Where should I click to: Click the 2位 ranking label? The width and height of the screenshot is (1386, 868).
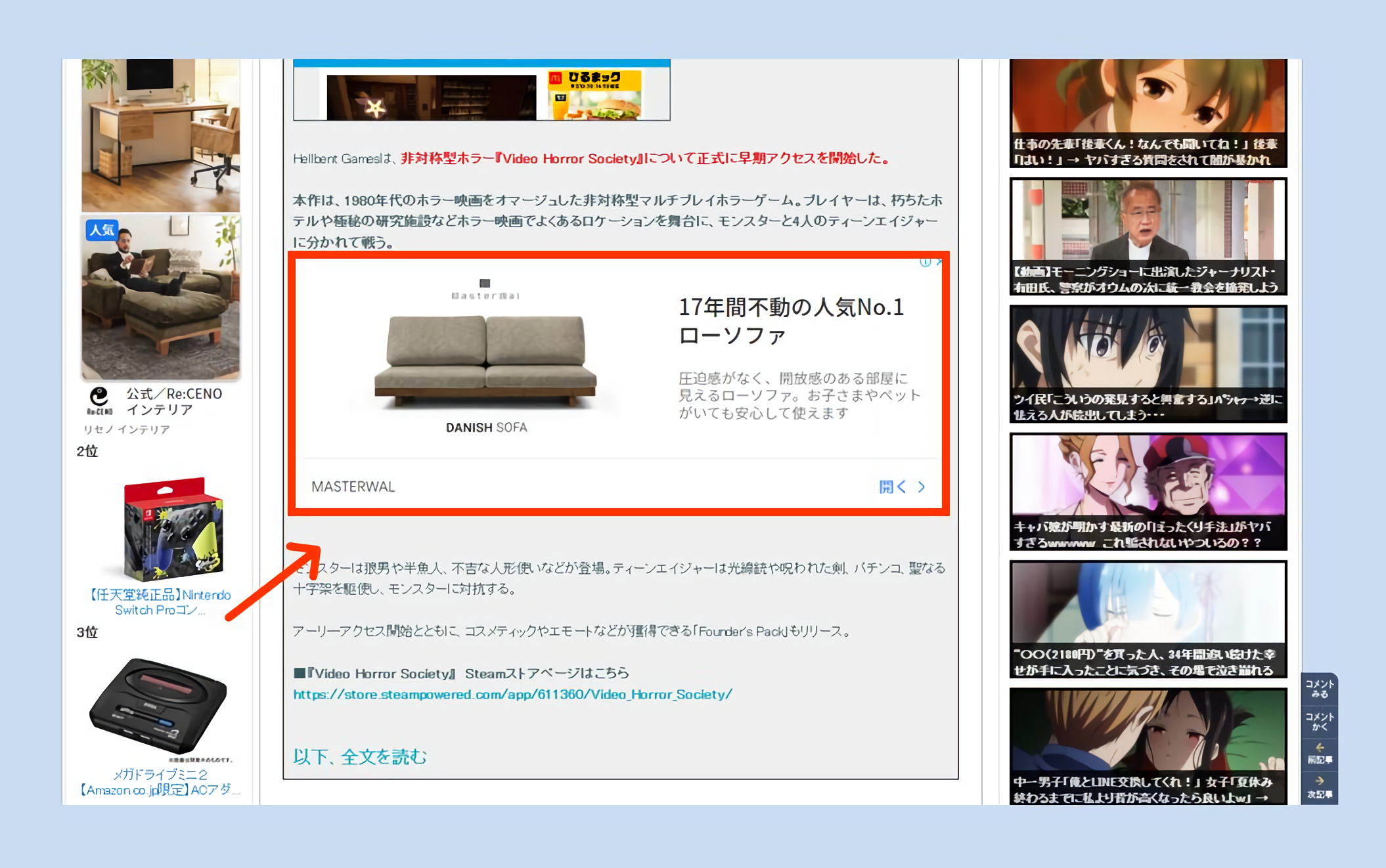pos(87,451)
